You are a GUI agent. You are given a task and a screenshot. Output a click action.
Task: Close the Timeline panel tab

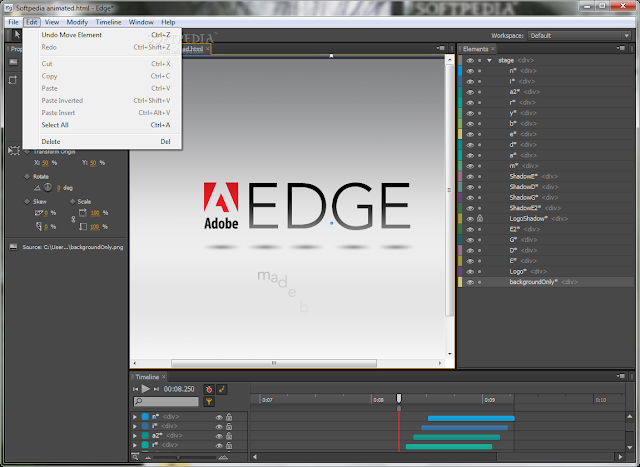click(x=164, y=376)
